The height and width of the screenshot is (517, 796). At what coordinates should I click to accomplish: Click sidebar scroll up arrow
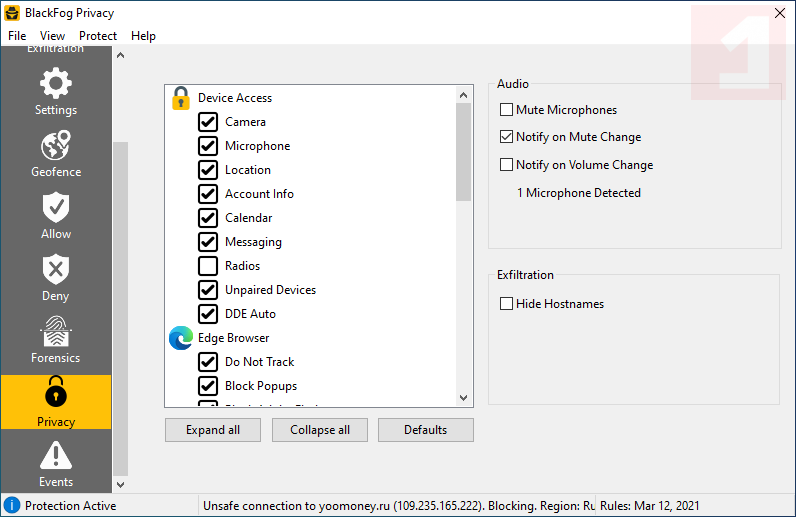(121, 55)
